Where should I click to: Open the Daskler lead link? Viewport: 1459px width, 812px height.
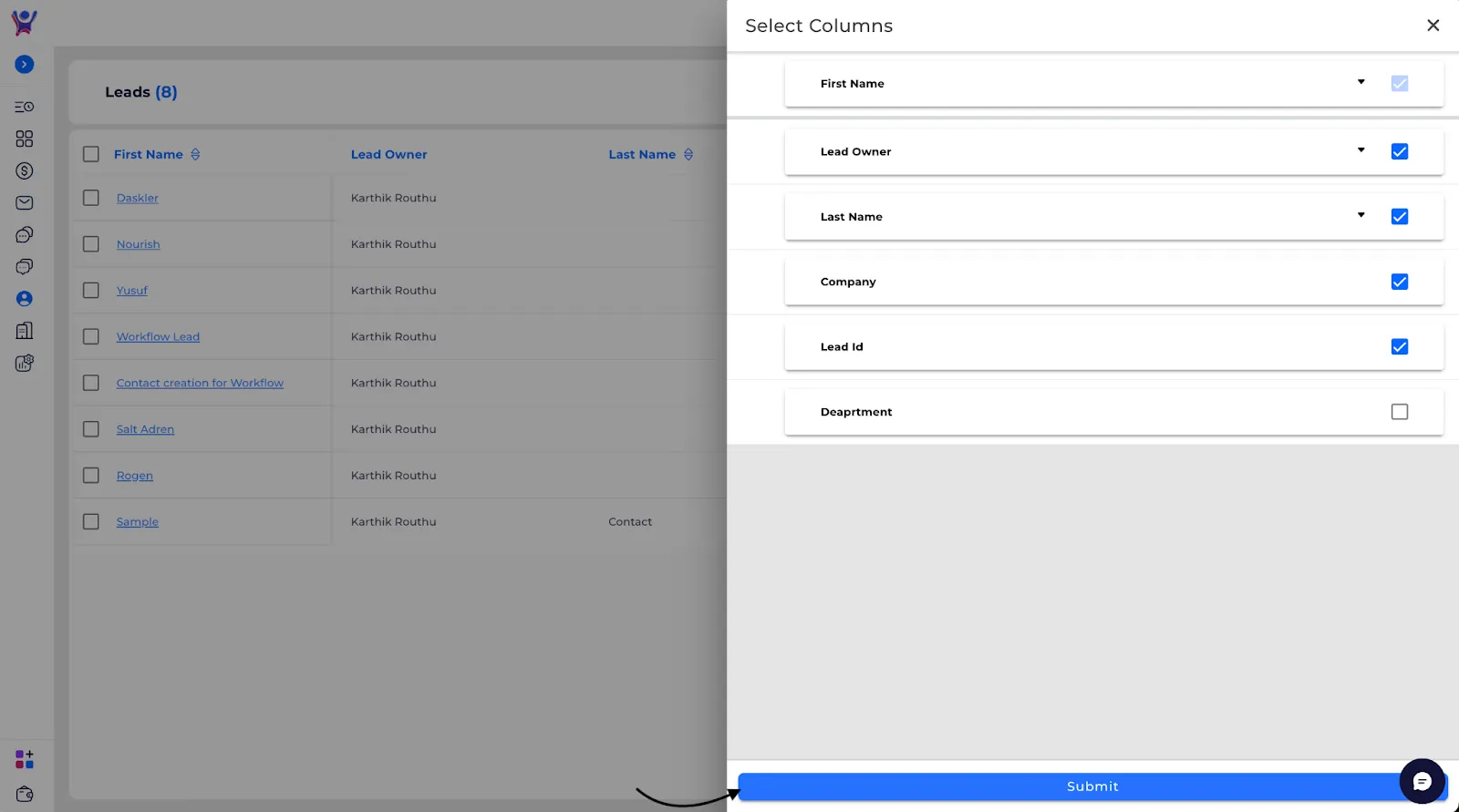138,198
